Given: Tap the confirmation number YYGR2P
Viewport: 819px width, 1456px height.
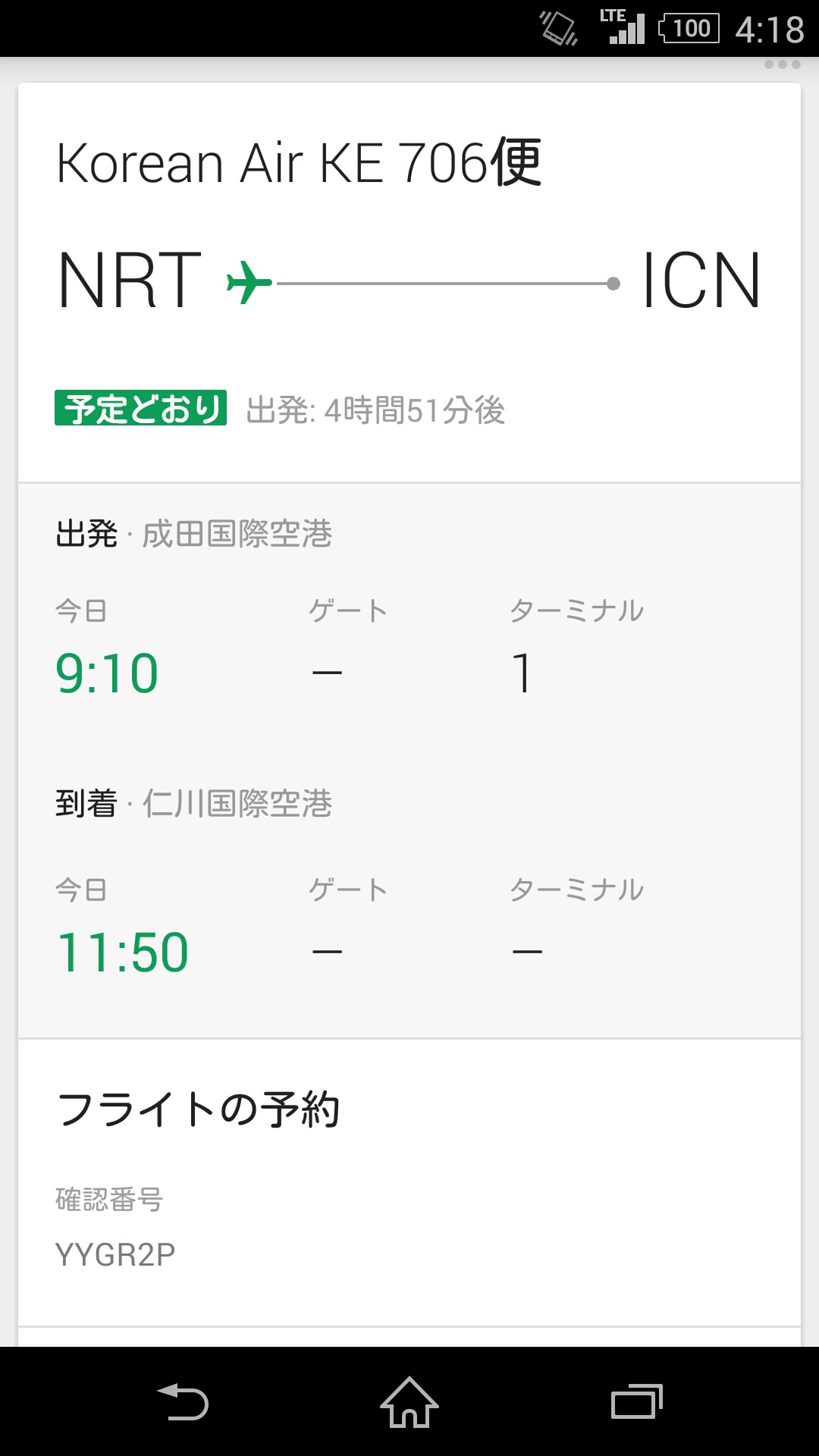Looking at the screenshot, I should pos(115,1255).
